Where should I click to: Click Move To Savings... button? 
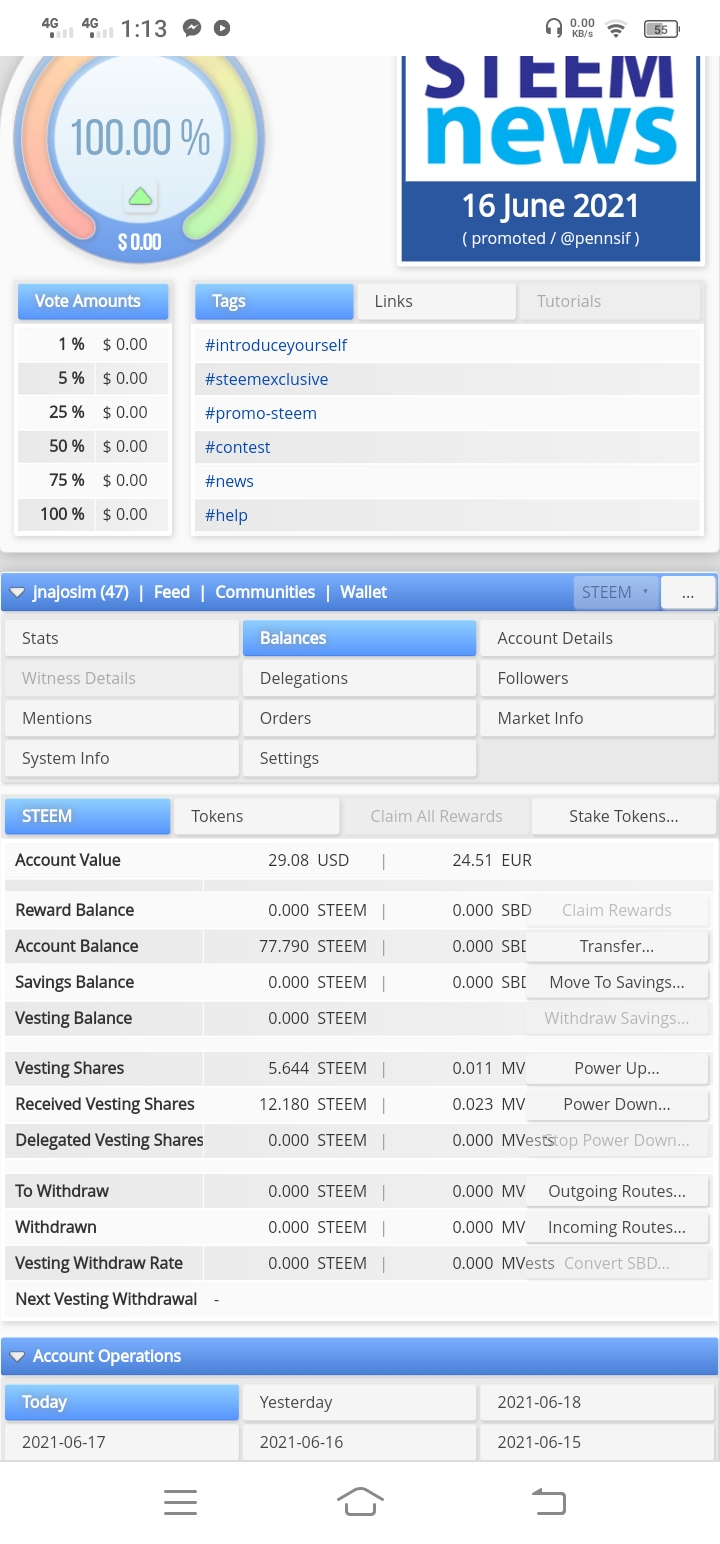(x=617, y=982)
